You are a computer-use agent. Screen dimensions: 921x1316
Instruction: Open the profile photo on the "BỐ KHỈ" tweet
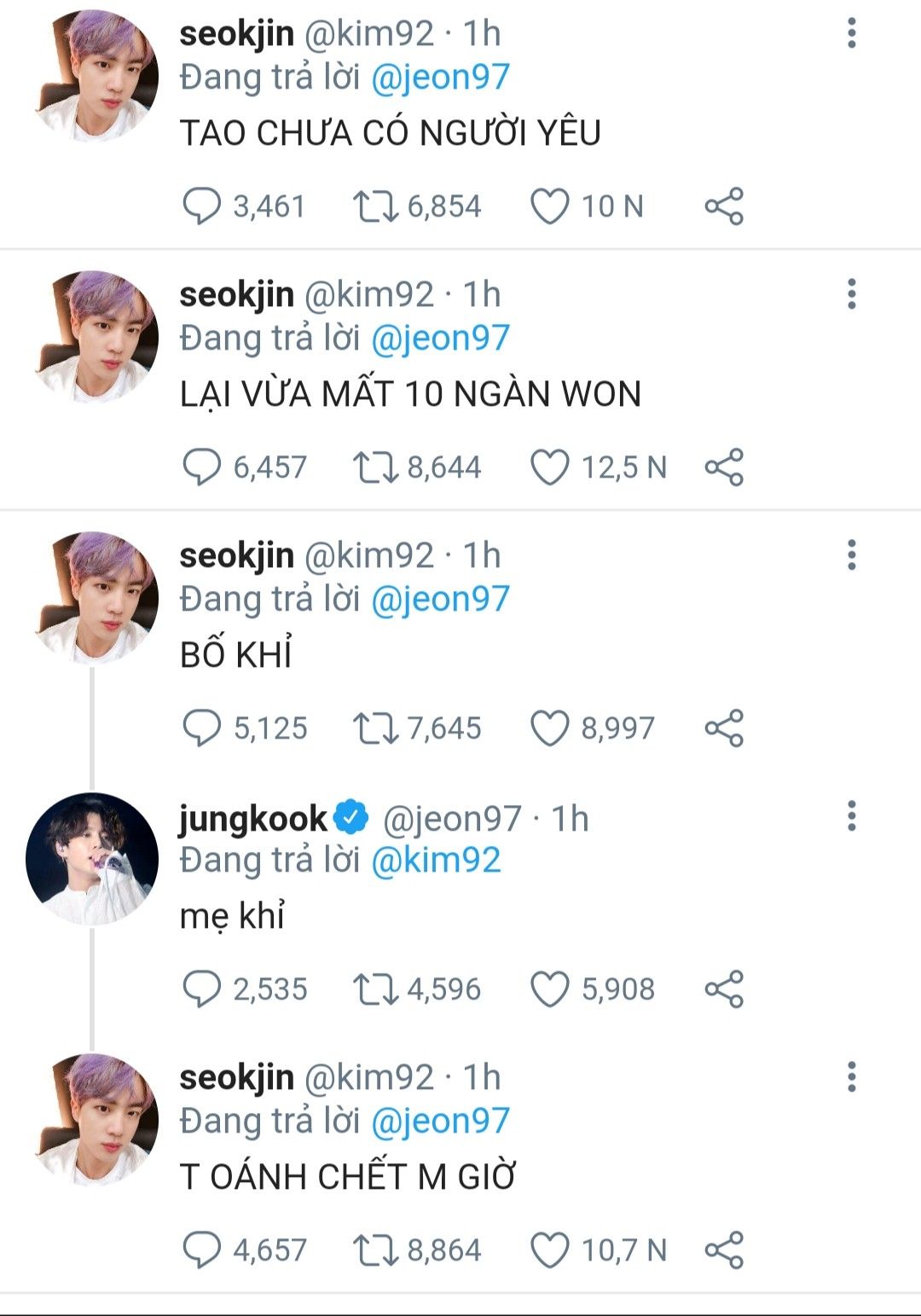tap(96, 598)
